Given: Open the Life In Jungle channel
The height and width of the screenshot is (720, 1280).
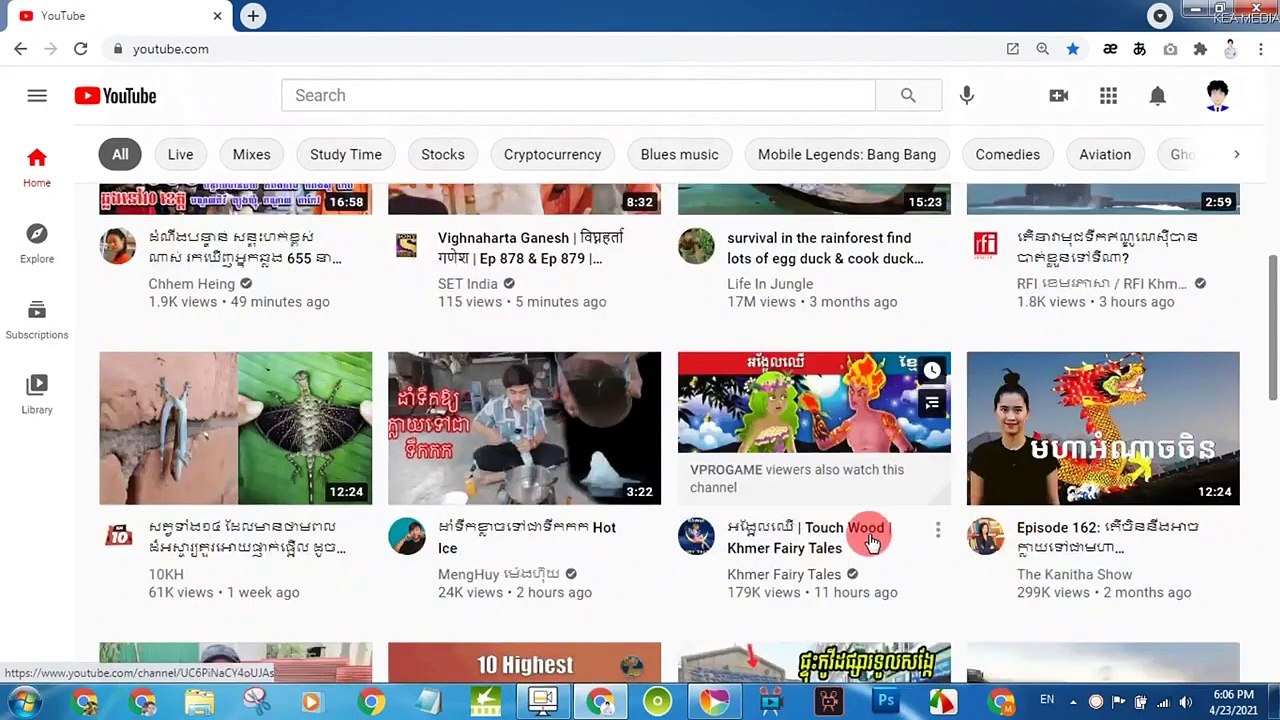Looking at the screenshot, I should coord(770,284).
